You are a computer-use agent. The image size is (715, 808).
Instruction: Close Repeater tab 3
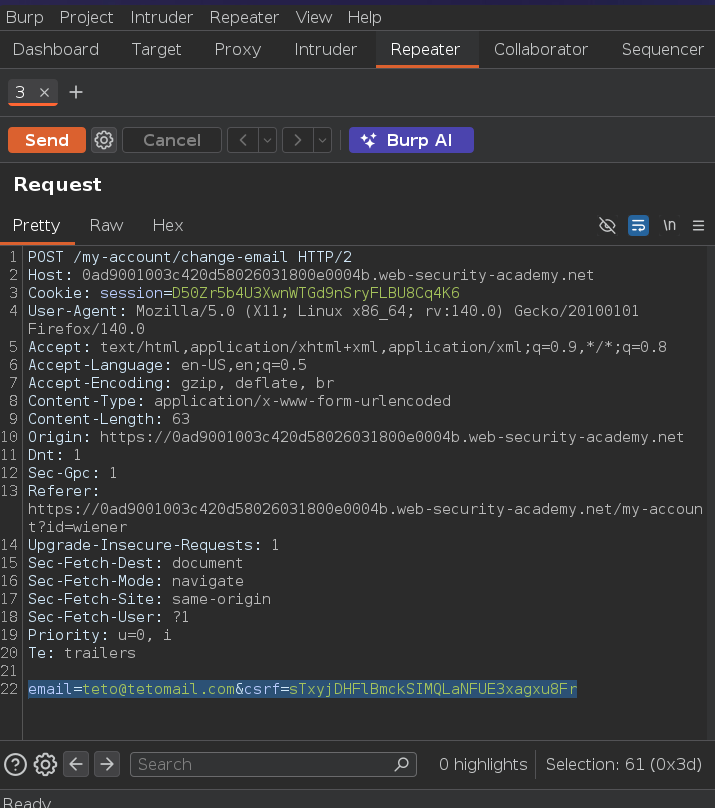(x=44, y=93)
